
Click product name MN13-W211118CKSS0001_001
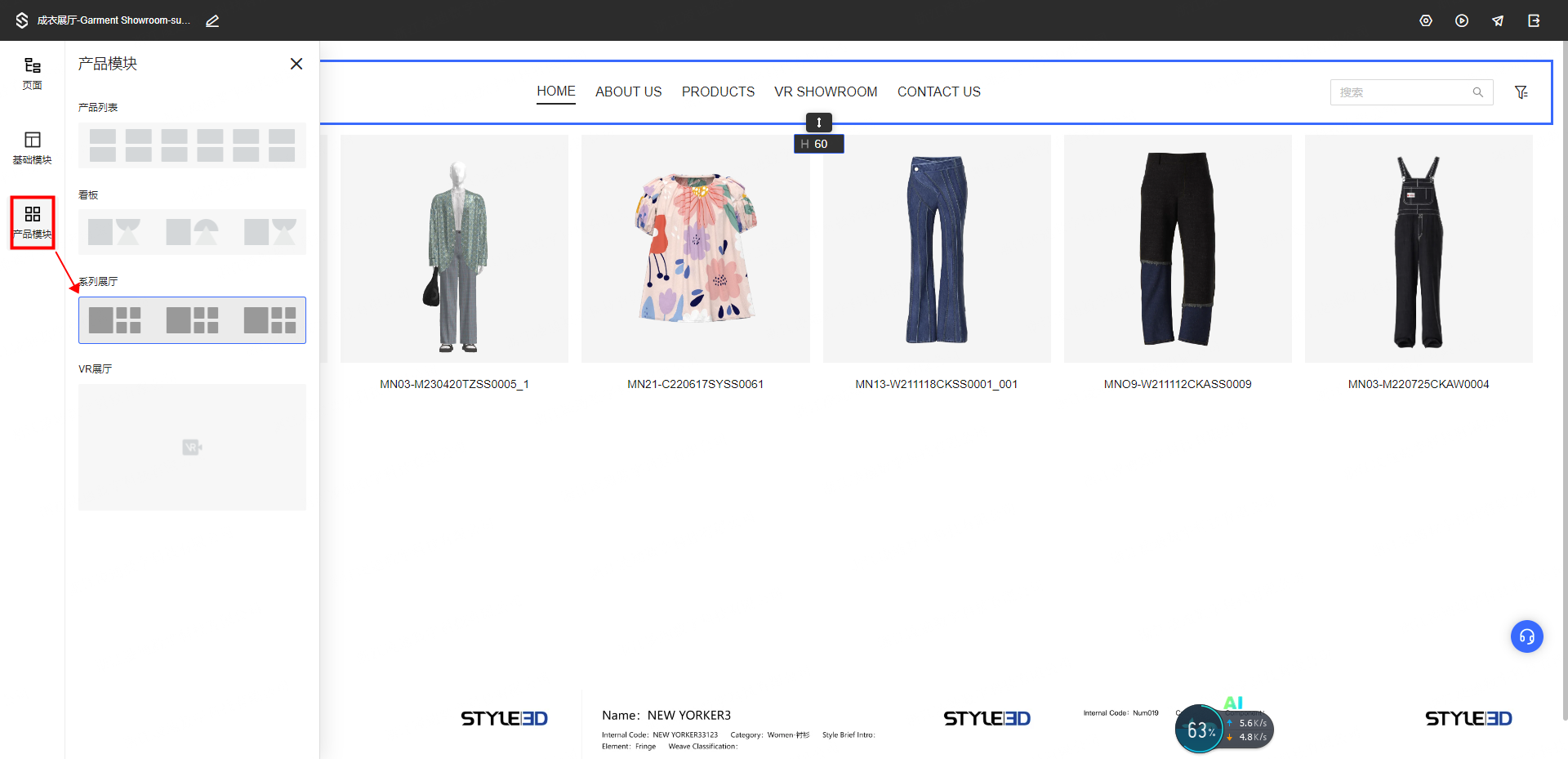[937, 384]
